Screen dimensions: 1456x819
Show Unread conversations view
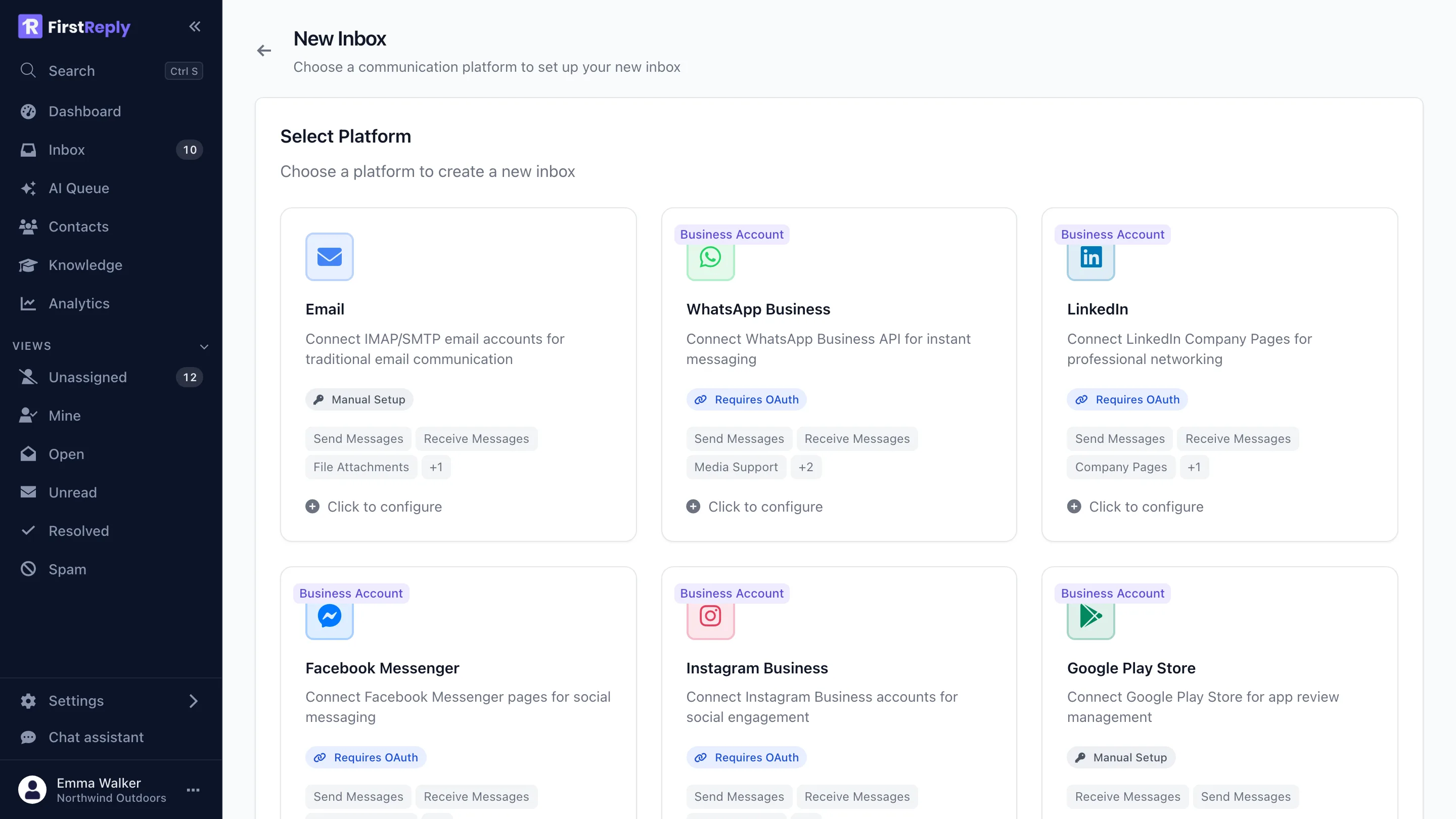point(111,492)
